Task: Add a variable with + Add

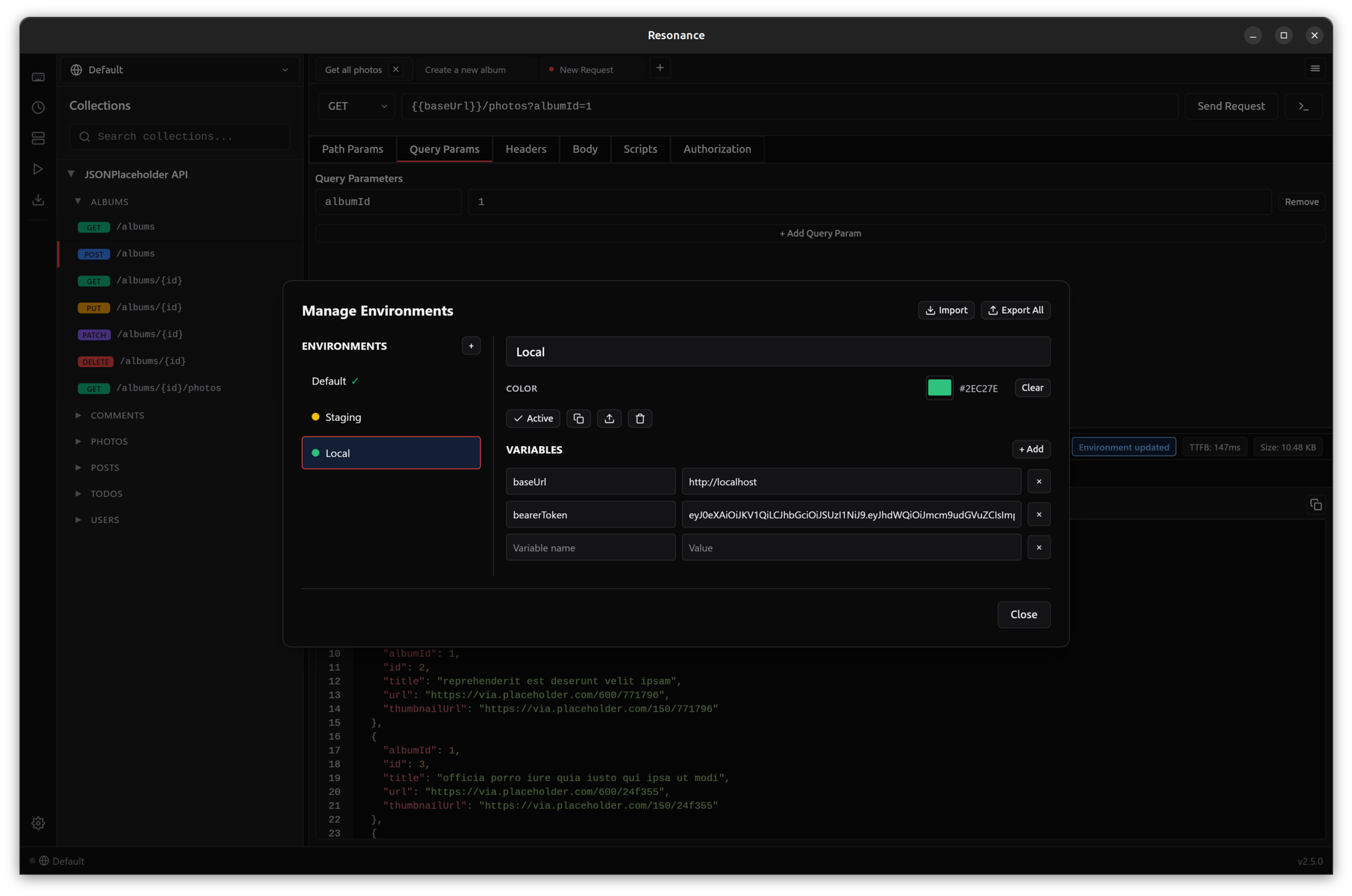Action: pyautogui.click(x=1031, y=449)
